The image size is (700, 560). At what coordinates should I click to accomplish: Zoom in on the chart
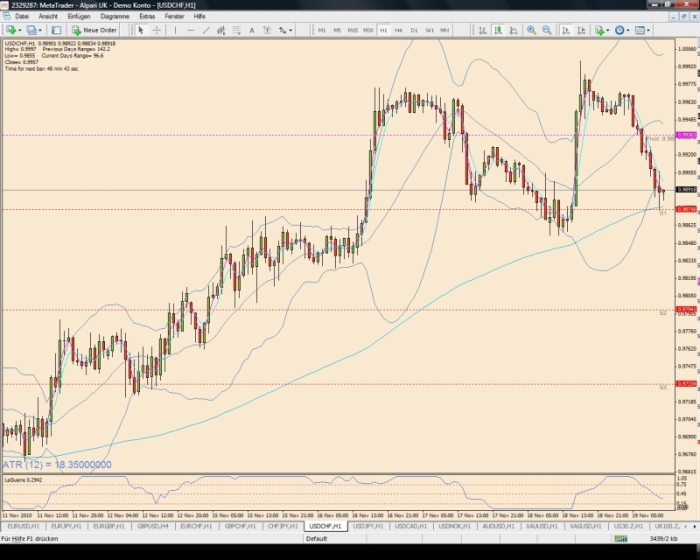(x=531, y=30)
